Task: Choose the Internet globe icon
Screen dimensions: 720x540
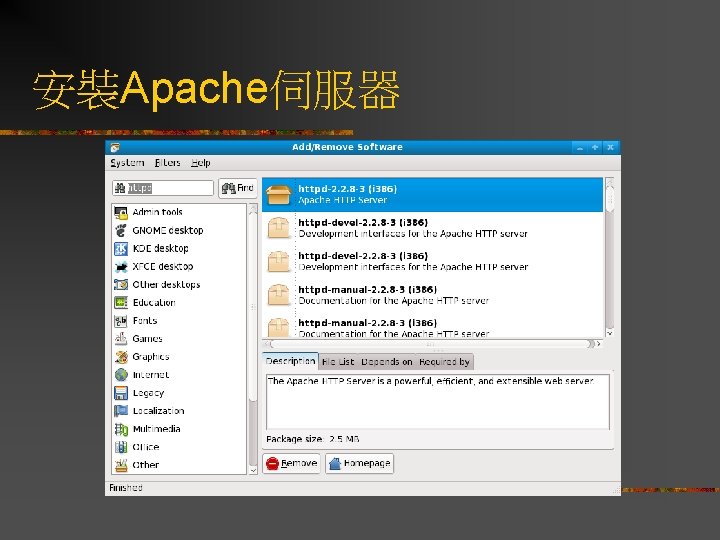Action: 121,375
